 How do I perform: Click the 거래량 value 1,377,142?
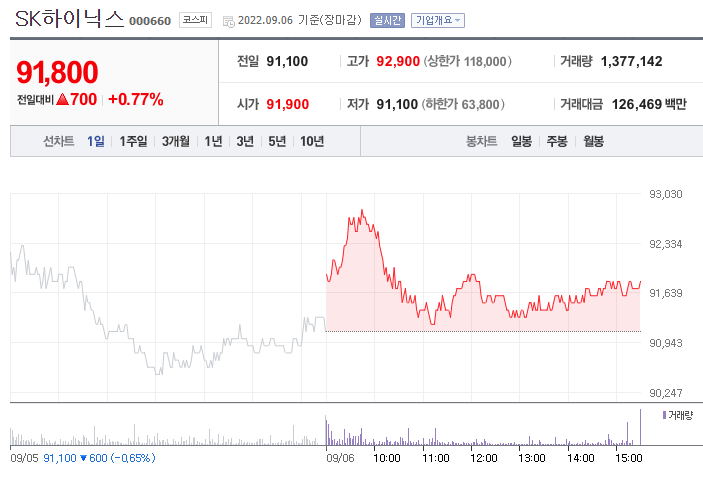pos(631,61)
